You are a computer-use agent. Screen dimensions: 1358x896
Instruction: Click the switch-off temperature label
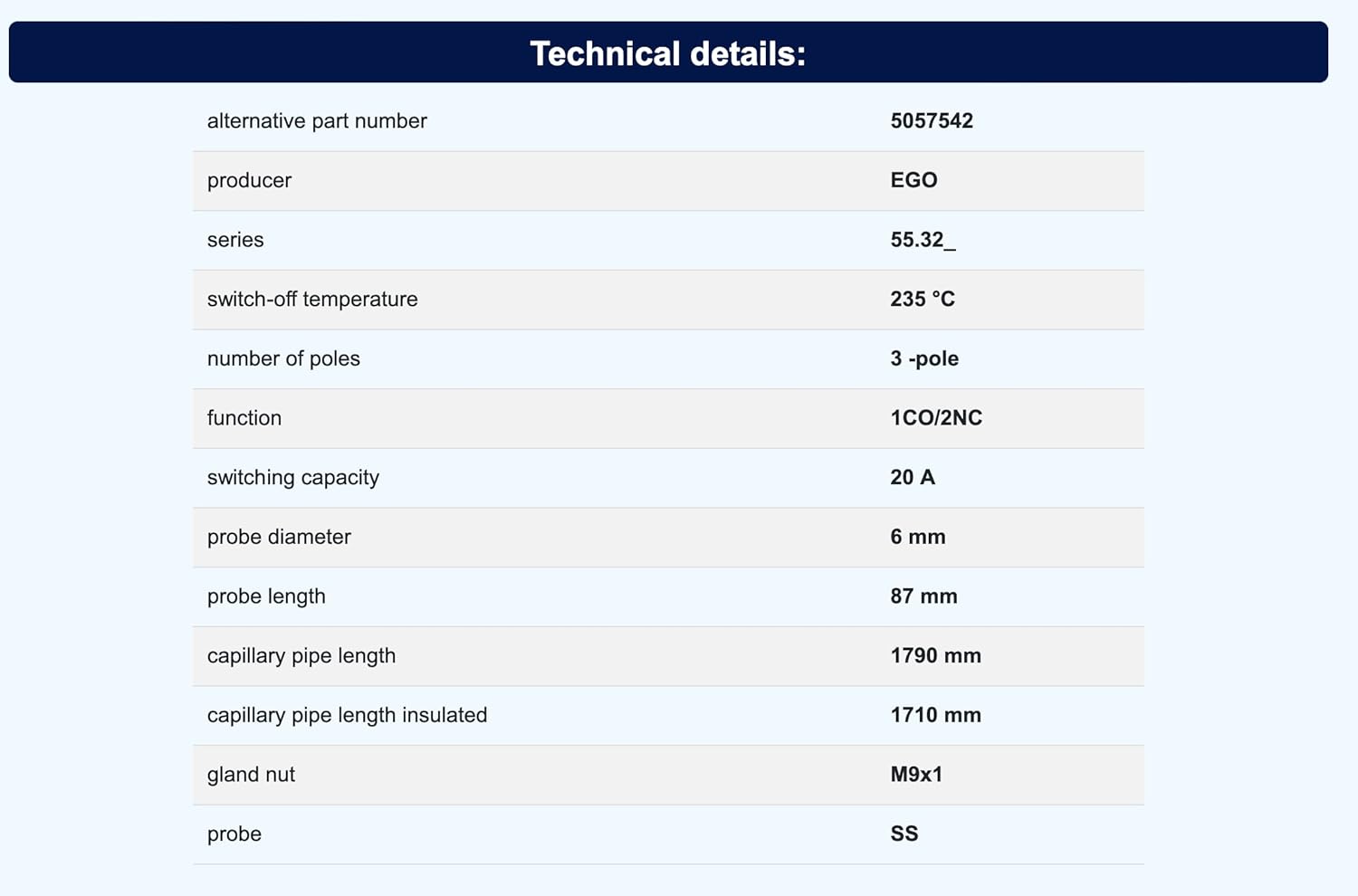pos(312,300)
